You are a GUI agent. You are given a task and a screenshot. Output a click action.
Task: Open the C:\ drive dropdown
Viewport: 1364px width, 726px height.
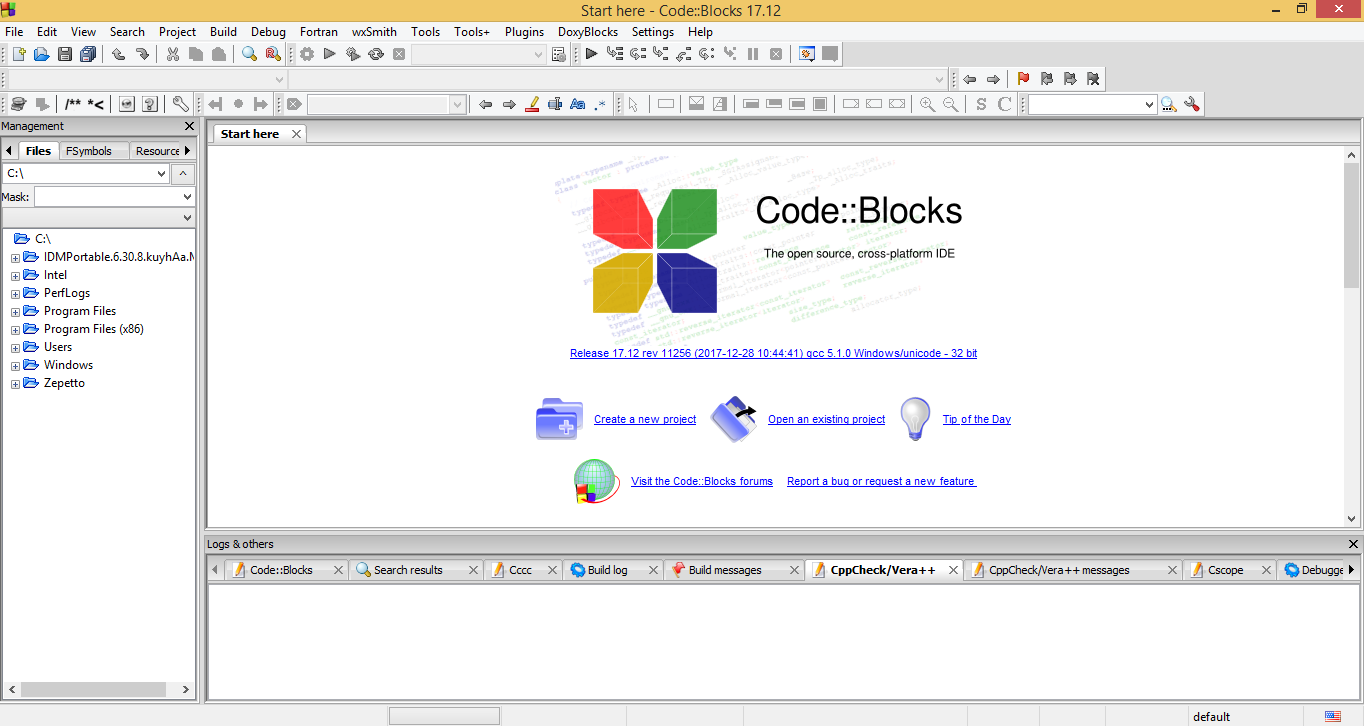click(162, 174)
